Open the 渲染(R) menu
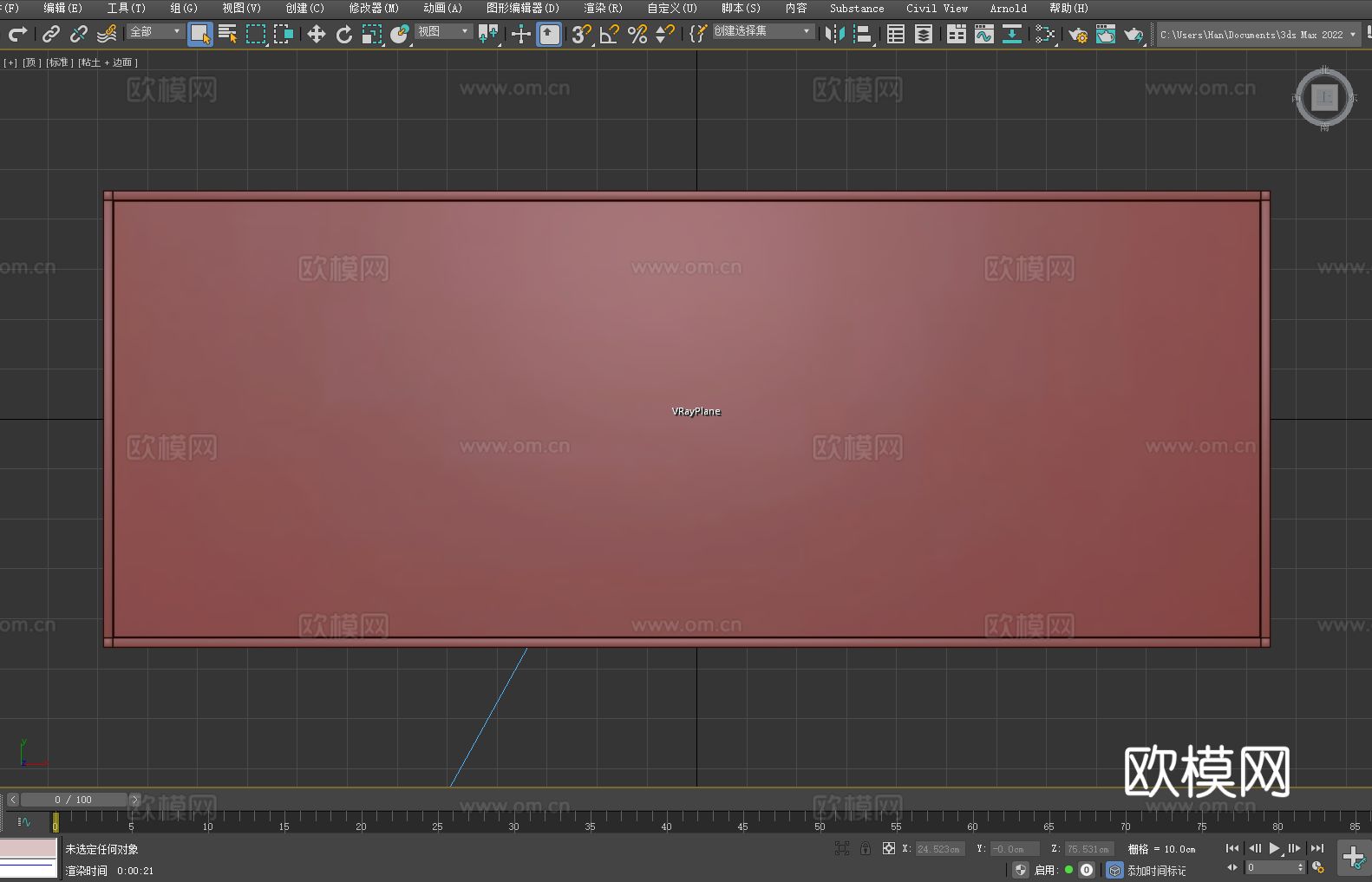This screenshot has height=882, width=1372. click(603, 8)
